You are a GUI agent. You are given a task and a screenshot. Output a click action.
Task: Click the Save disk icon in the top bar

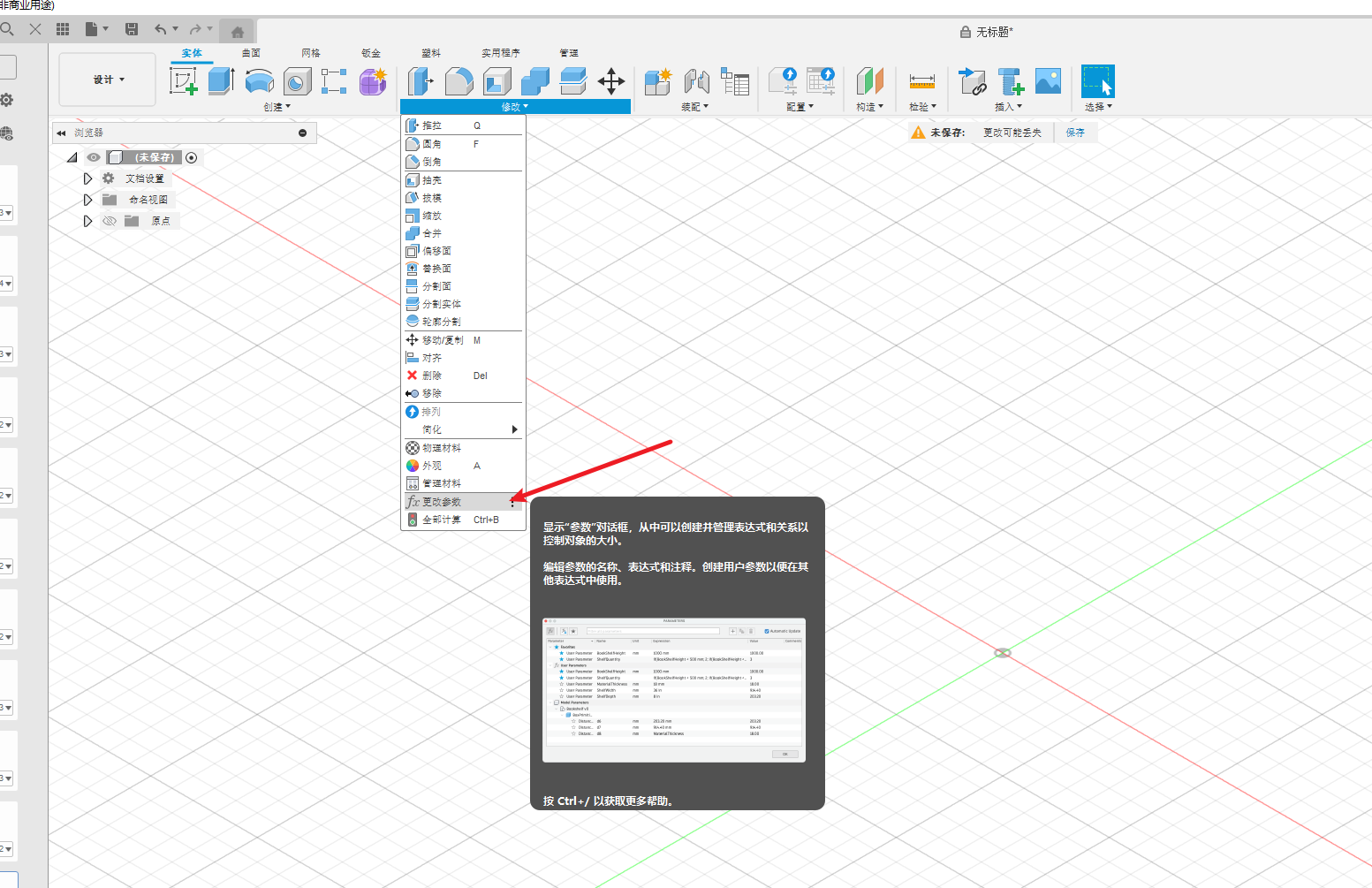[132, 29]
